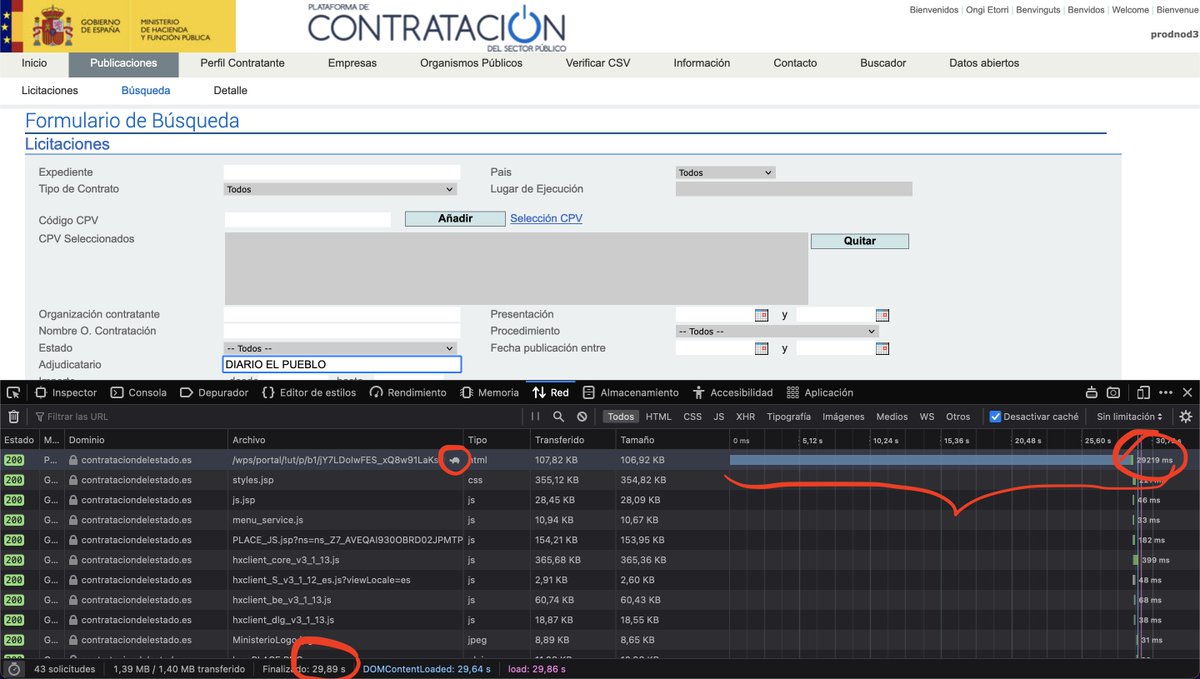Take screenshot with devtools camera icon
Image resolution: width=1200 pixels, height=679 pixels.
coord(1114,393)
